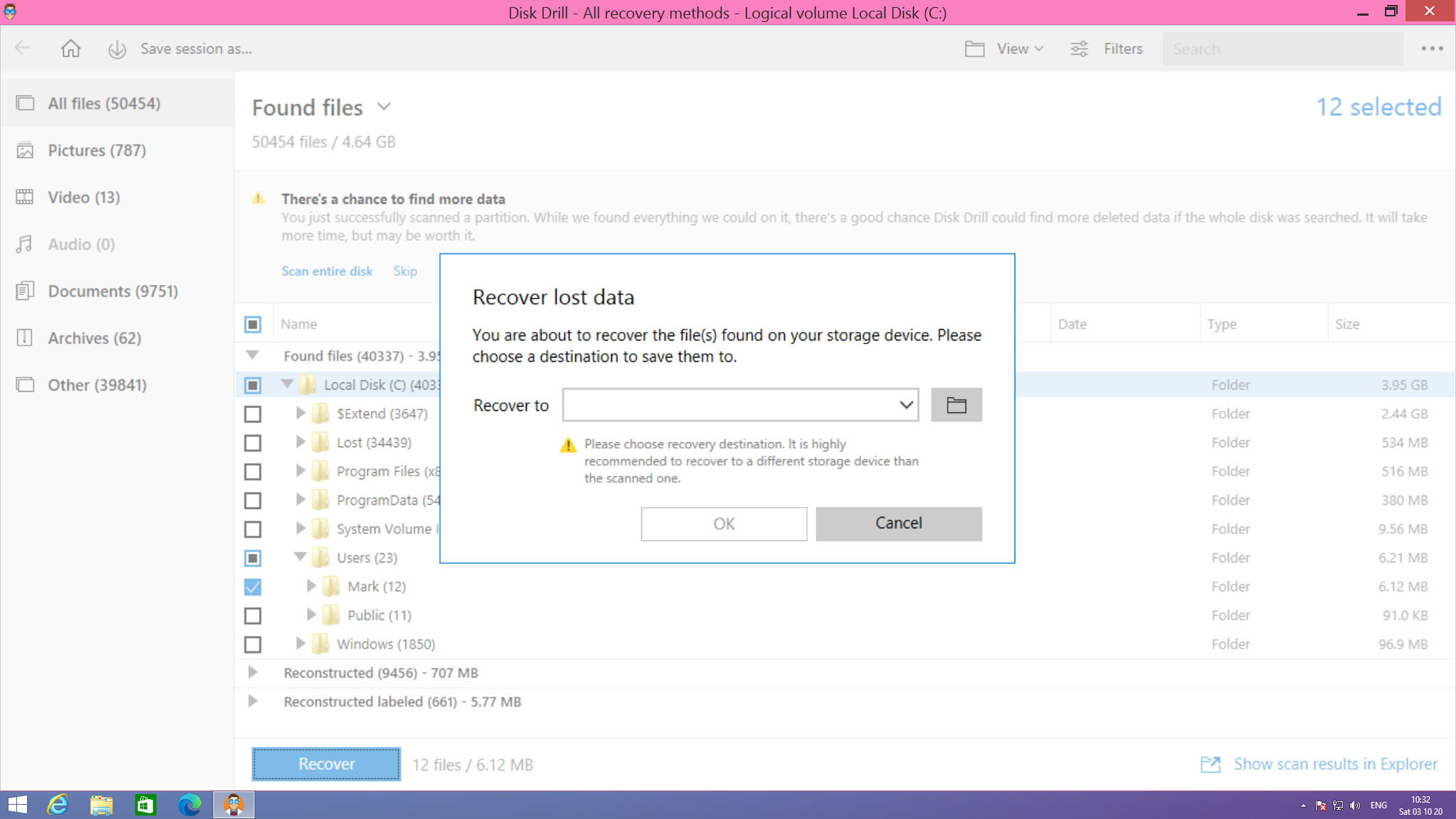Screen dimensions: 1456x819
Task: Expand Reconstructed labeled (661) group
Action: [x=252, y=701]
